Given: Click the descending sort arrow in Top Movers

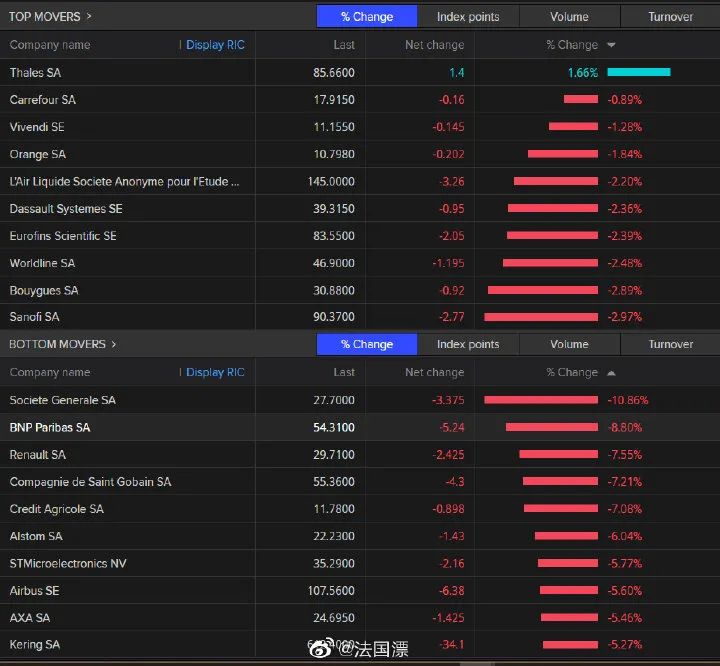Looking at the screenshot, I should (611, 45).
